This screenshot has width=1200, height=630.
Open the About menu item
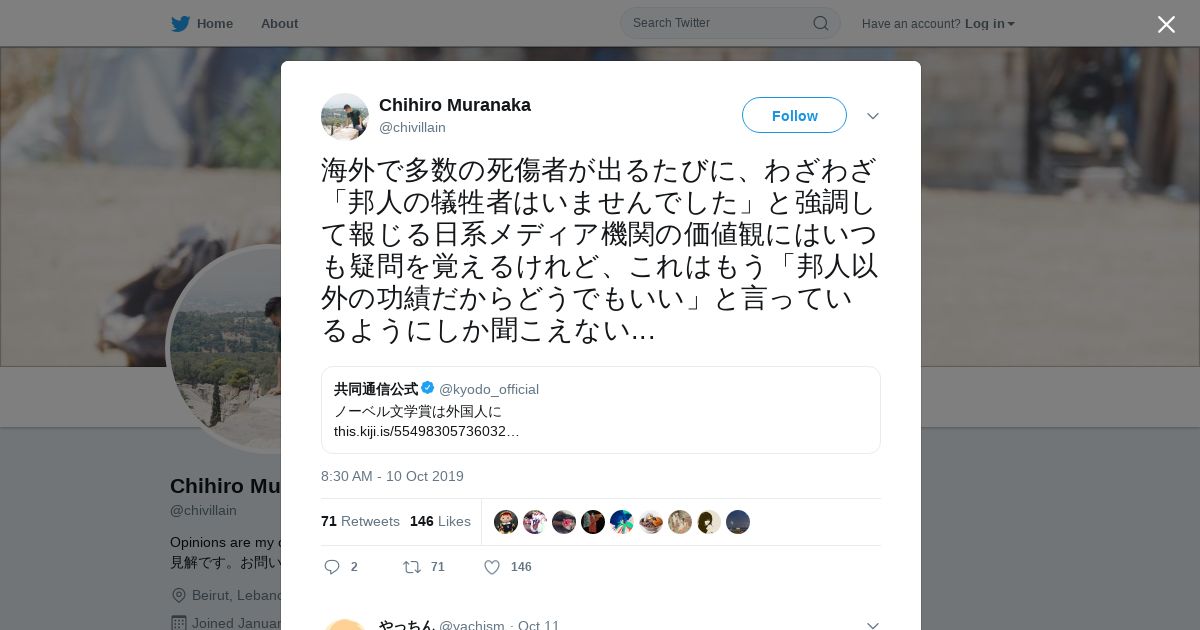point(279,23)
